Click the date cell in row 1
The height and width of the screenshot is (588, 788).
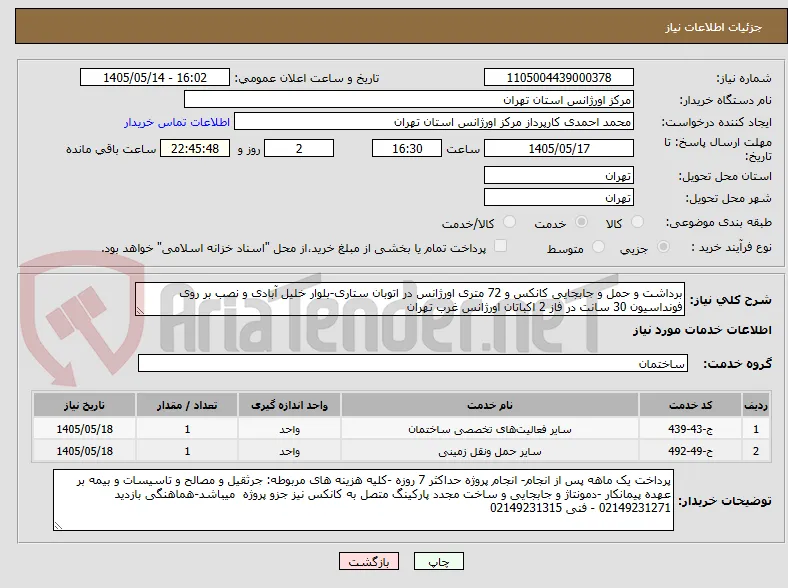click(84, 429)
